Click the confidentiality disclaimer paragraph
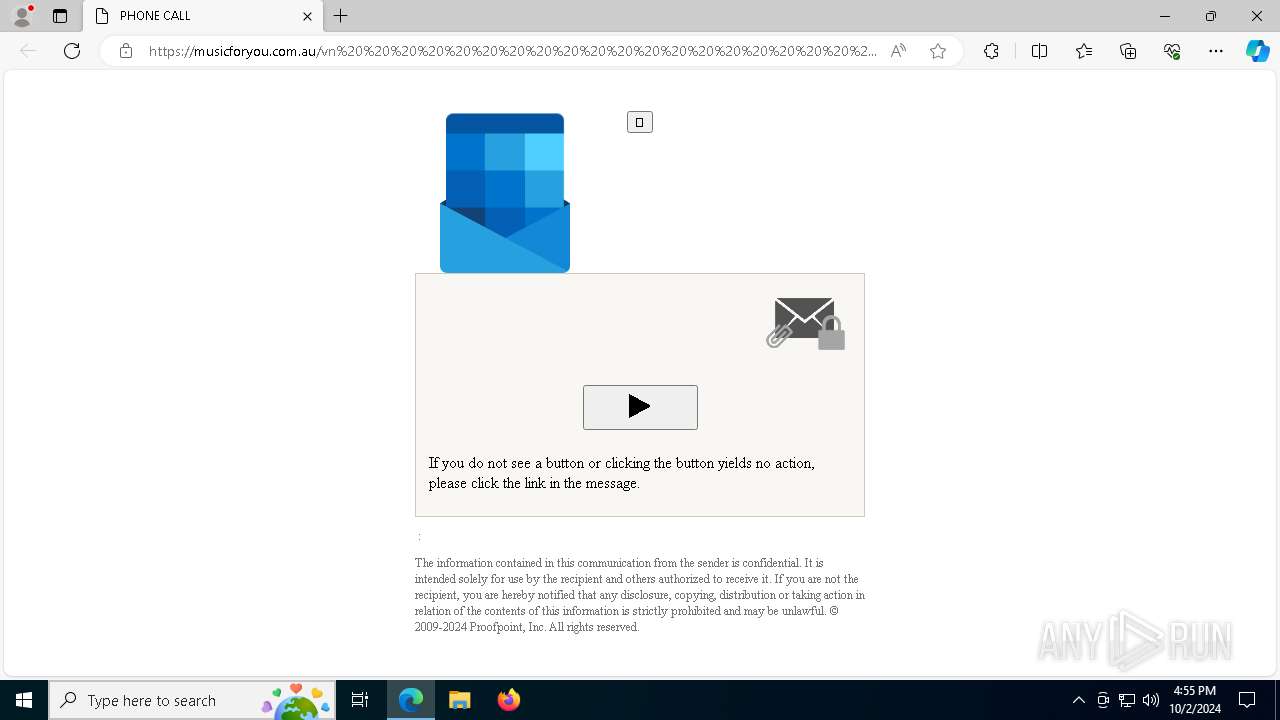Screen dimensions: 1280x720 [640, 595]
